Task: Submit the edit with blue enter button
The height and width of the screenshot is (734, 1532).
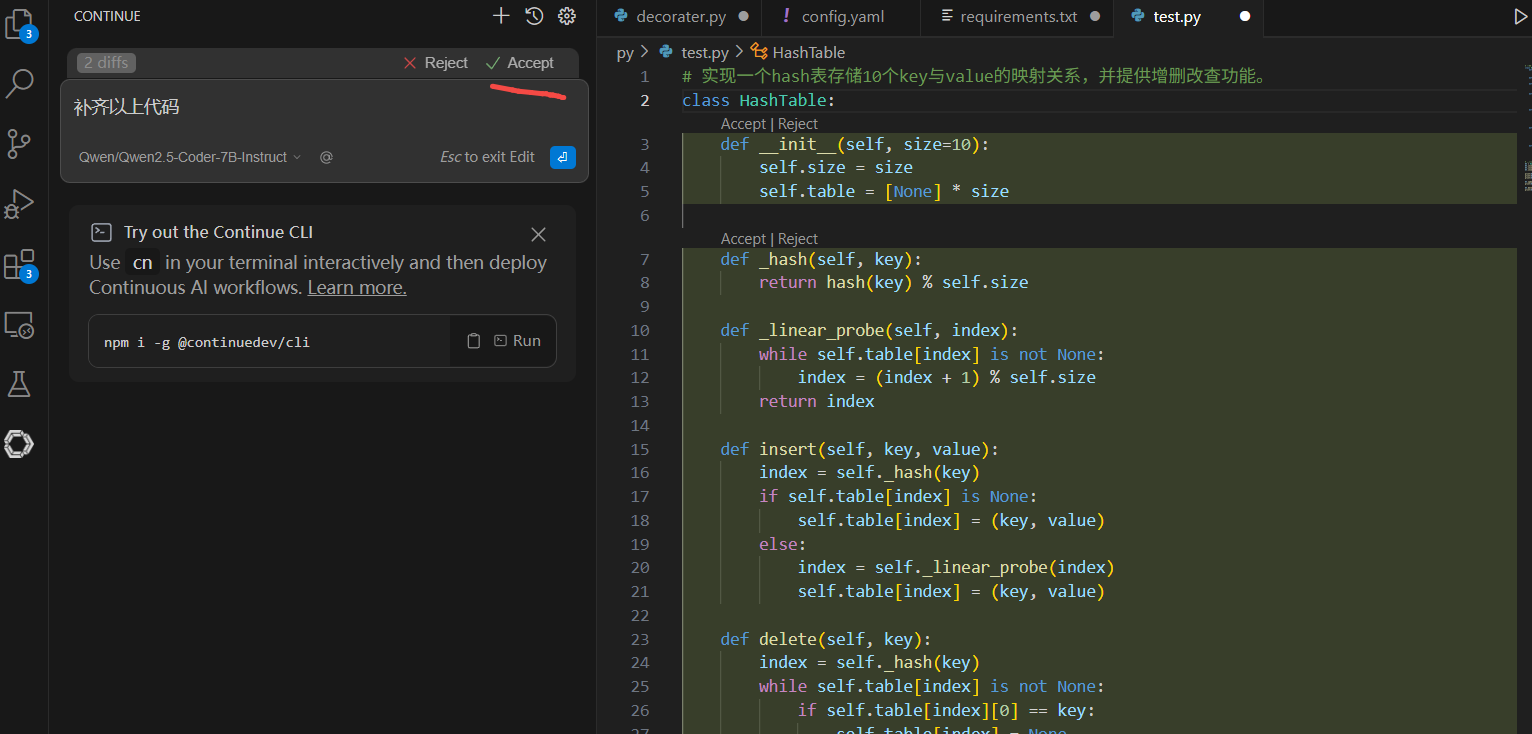Action: [563, 157]
